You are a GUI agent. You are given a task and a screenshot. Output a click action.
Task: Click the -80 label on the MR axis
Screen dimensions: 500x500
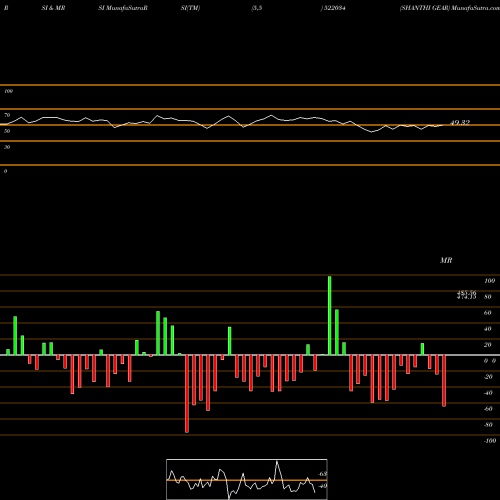tap(488, 425)
